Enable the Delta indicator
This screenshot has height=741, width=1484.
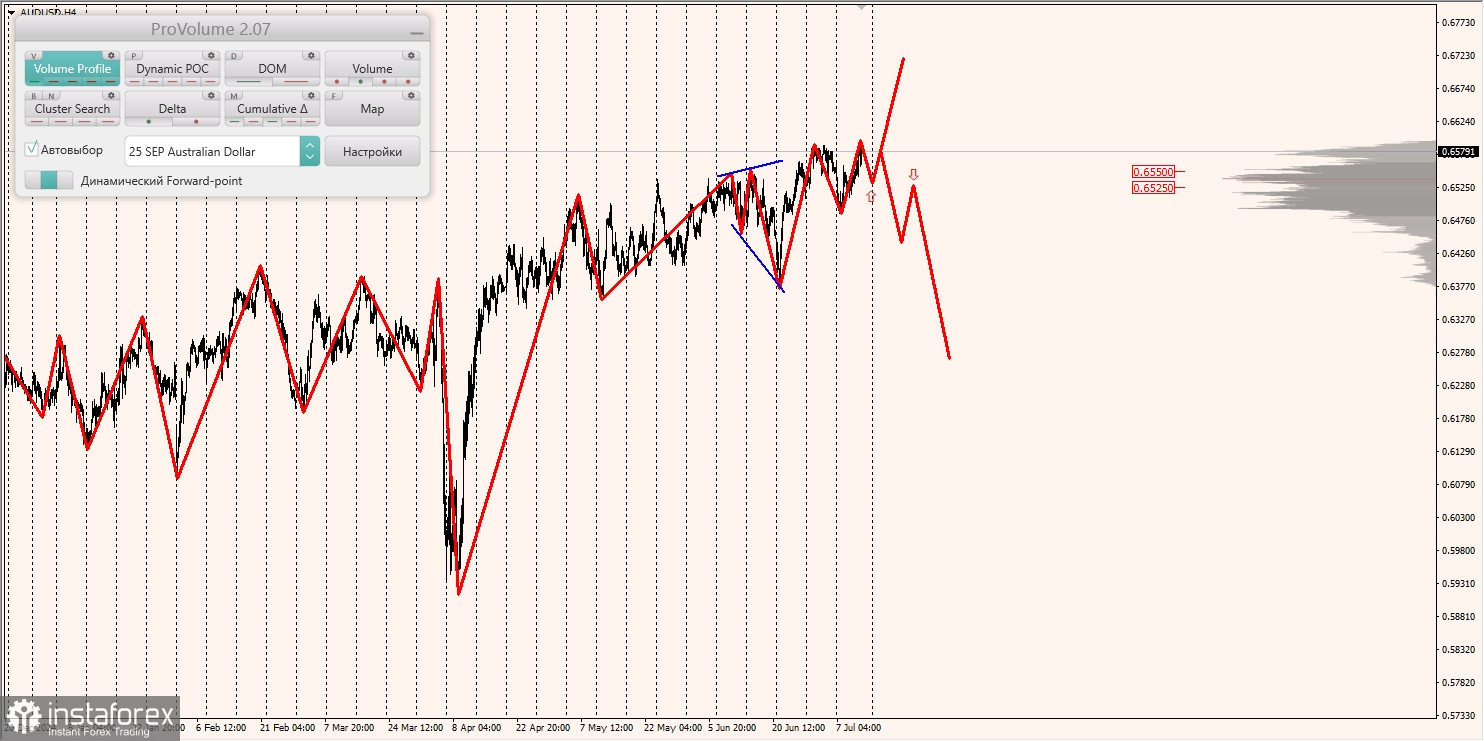172,108
